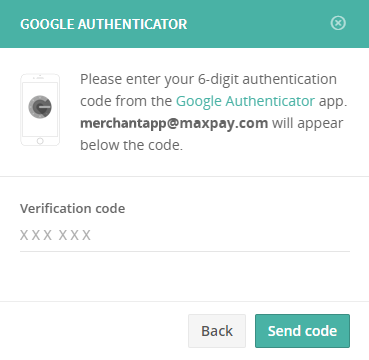Go back with the Back button

tap(217, 331)
